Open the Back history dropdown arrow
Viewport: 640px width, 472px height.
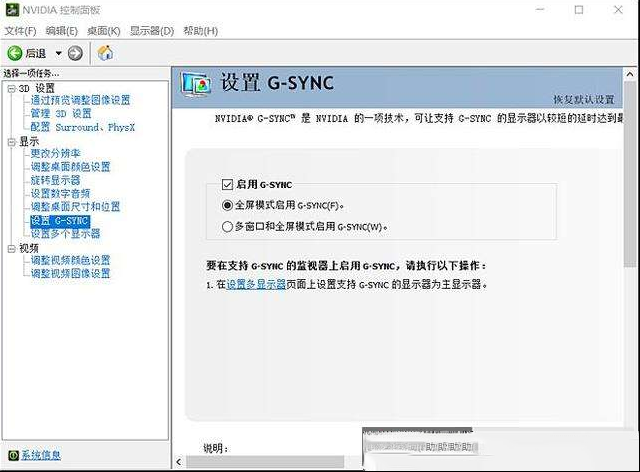(x=58, y=53)
